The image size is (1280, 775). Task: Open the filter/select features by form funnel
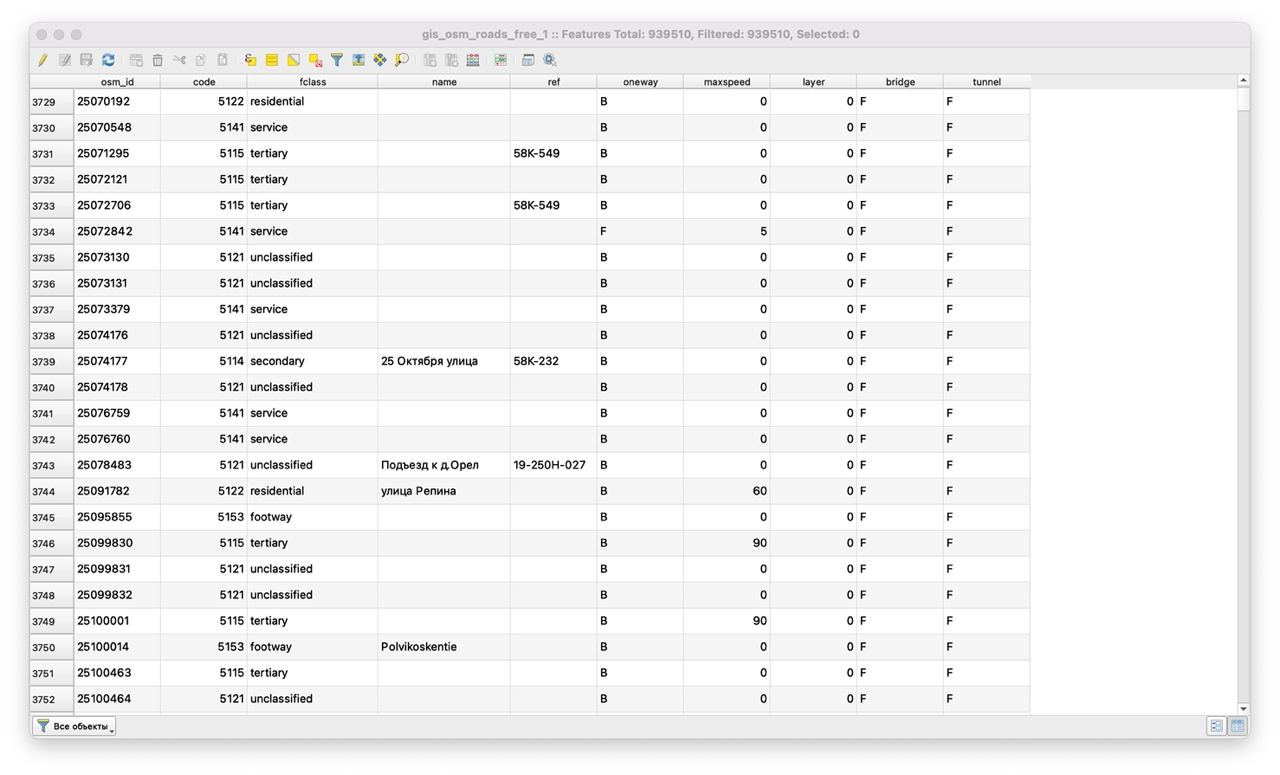tap(337, 60)
